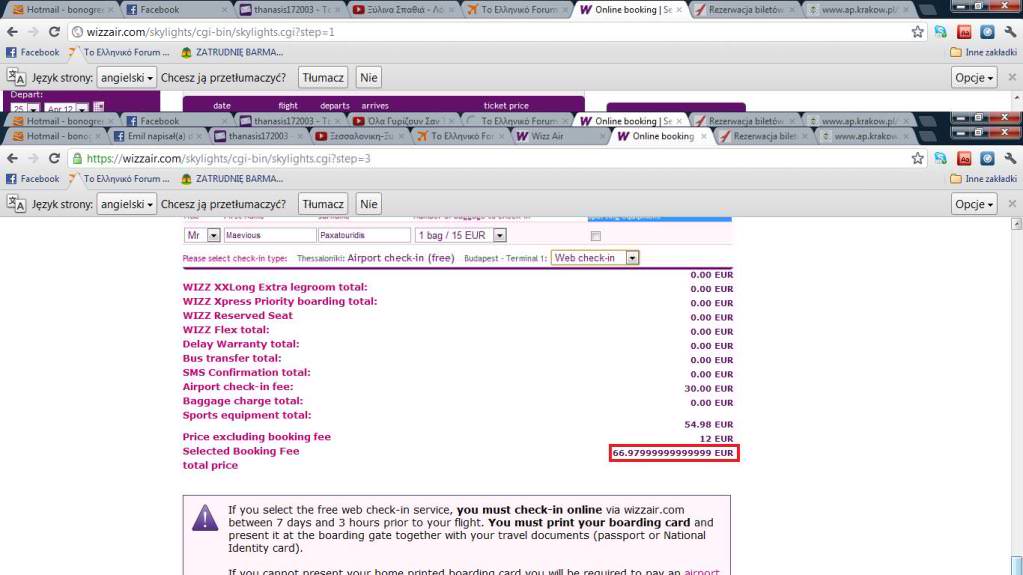Go back in the step=1 rear window
Image resolution: width=1023 pixels, height=575 pixels.
pyautogui.click(x=12, y=32)
